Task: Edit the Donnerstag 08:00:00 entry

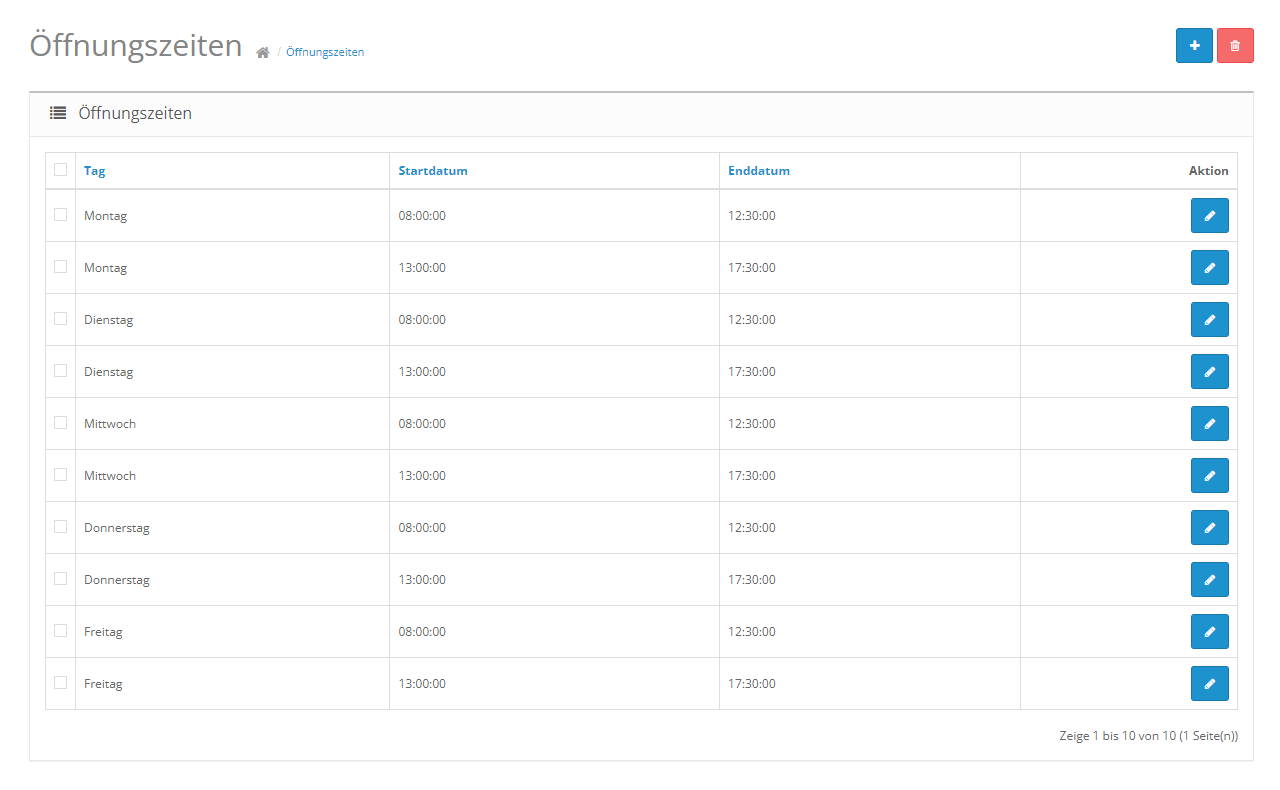Action: point(1209,528)
